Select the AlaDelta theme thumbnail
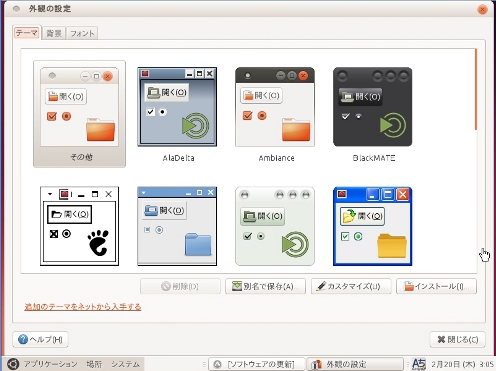 point(177,107)
